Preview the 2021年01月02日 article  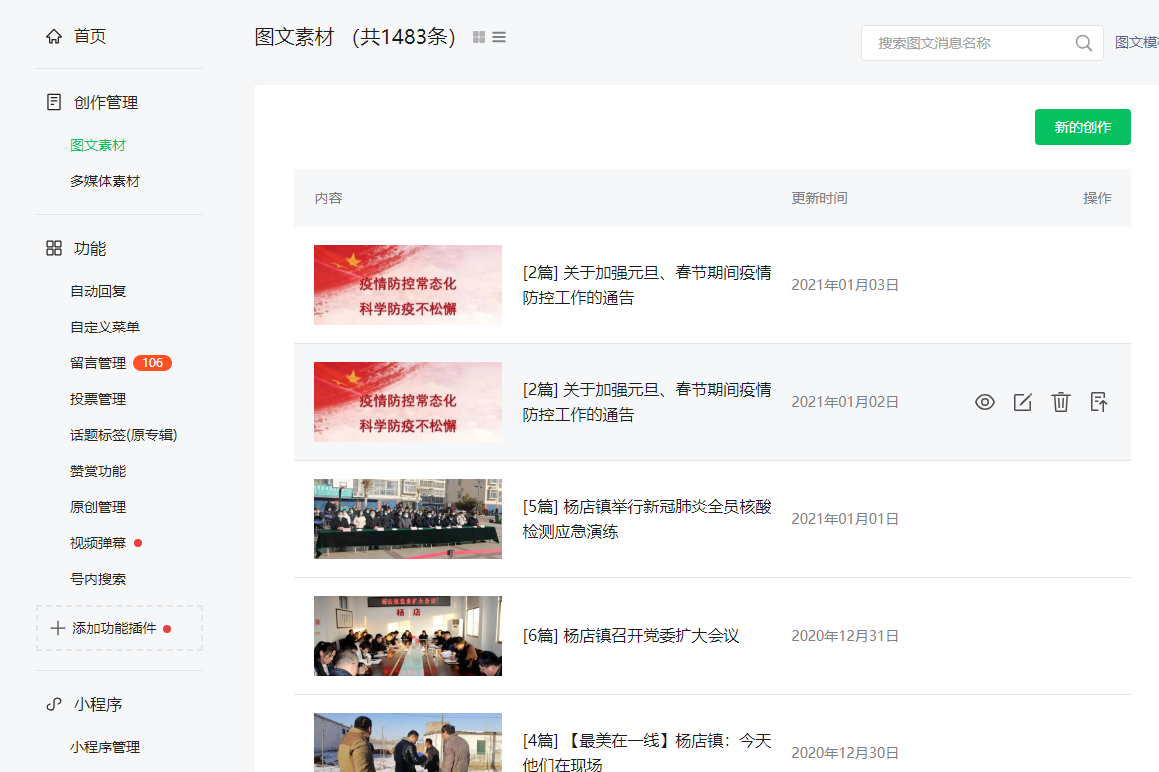pos(985,402)
